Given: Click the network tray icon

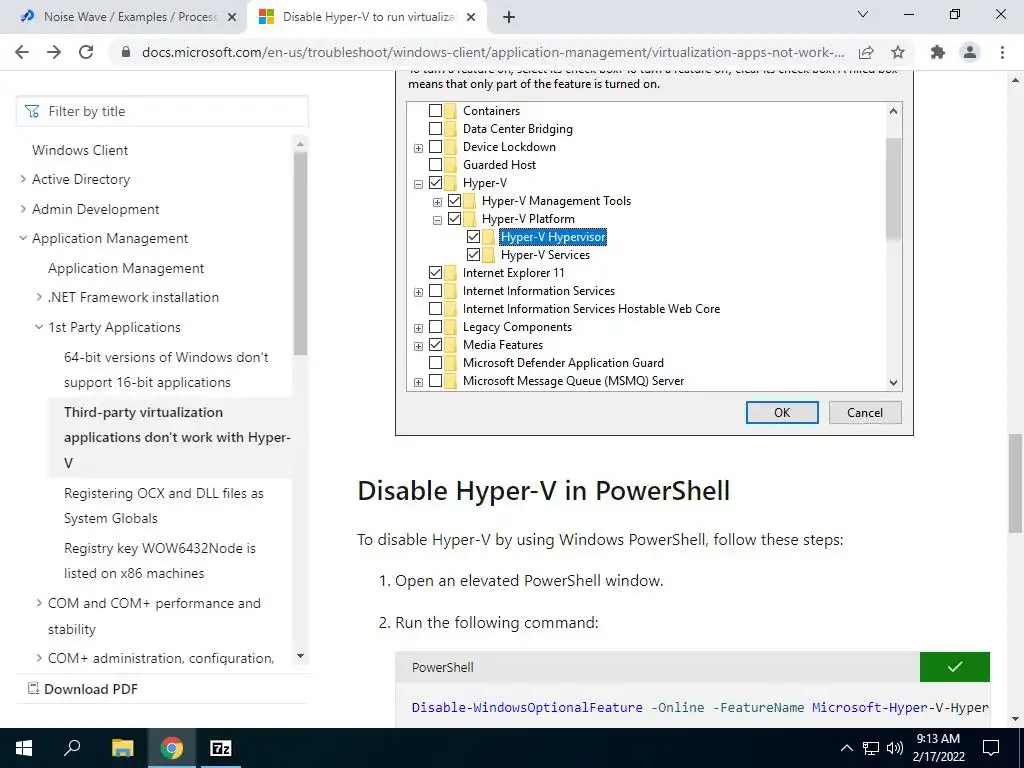Looking at the screenshot, I should tap(871, 748).
